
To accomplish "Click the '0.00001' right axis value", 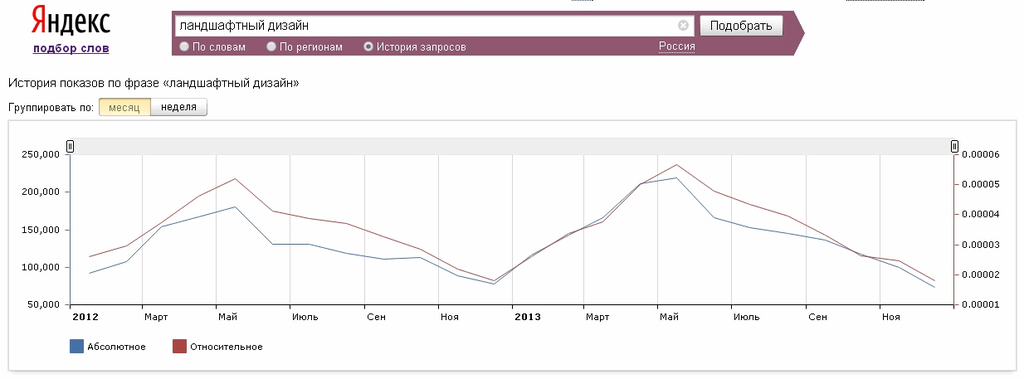I will (982, 305).
